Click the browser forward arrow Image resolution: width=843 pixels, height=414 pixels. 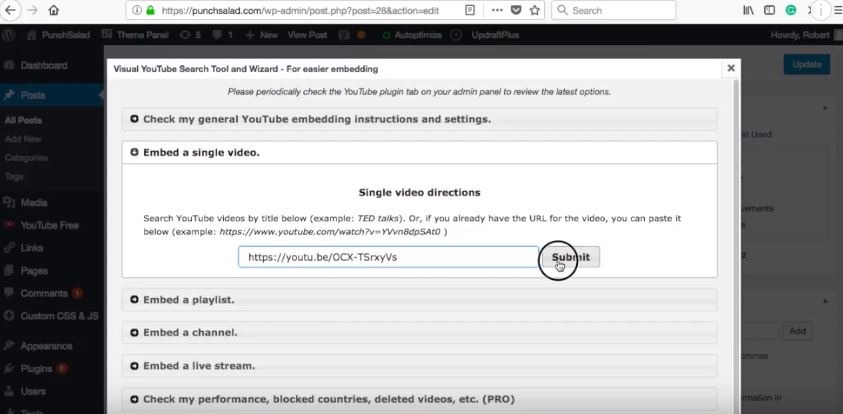(32, 10)
